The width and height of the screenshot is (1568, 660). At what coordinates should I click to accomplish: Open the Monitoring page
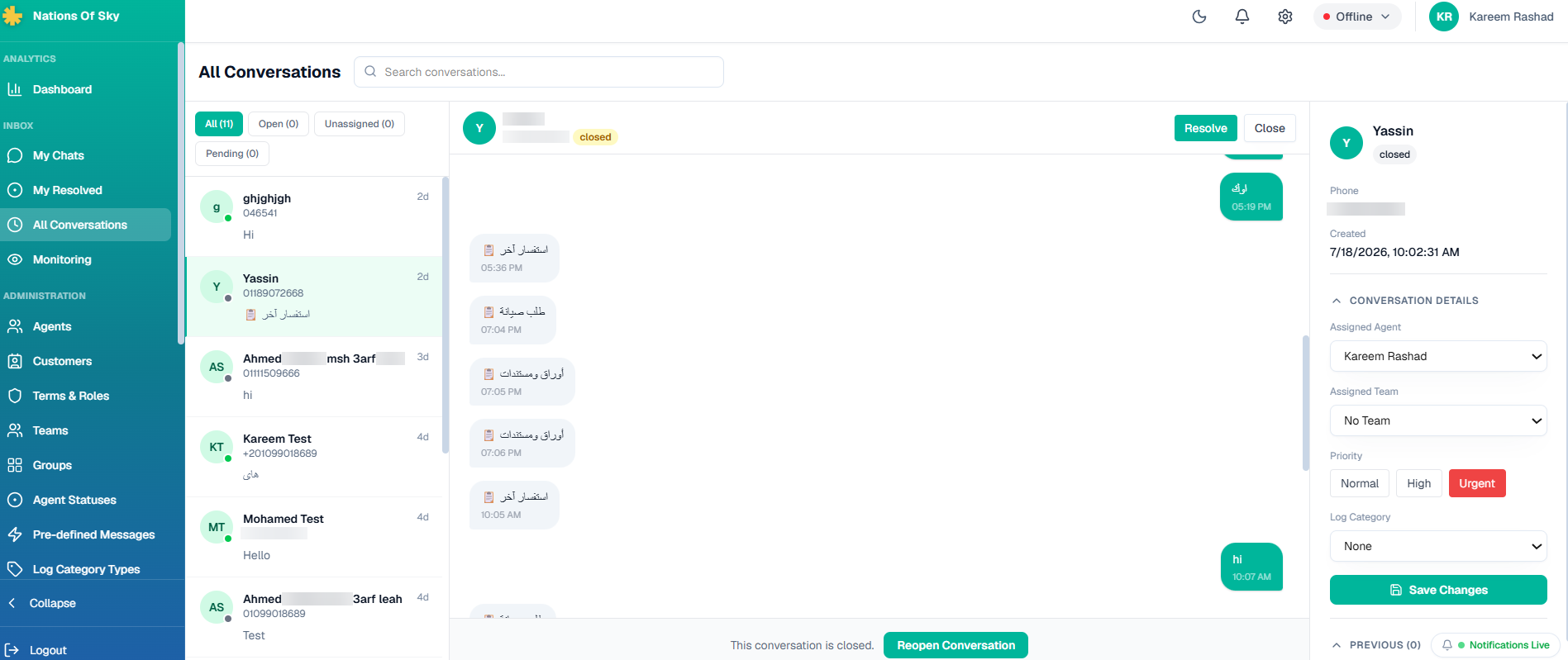85,259
